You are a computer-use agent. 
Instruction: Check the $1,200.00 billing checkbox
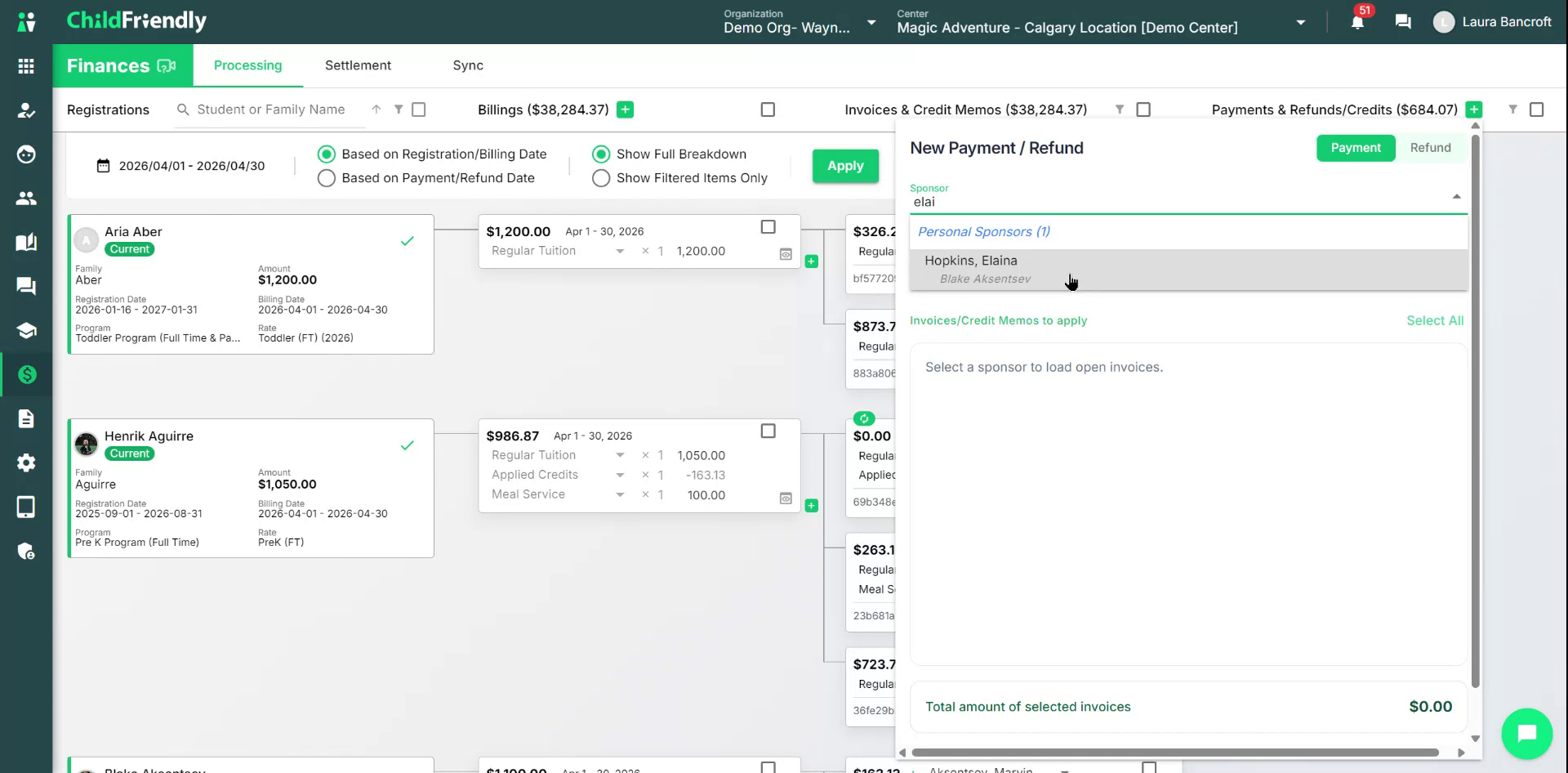768,227
